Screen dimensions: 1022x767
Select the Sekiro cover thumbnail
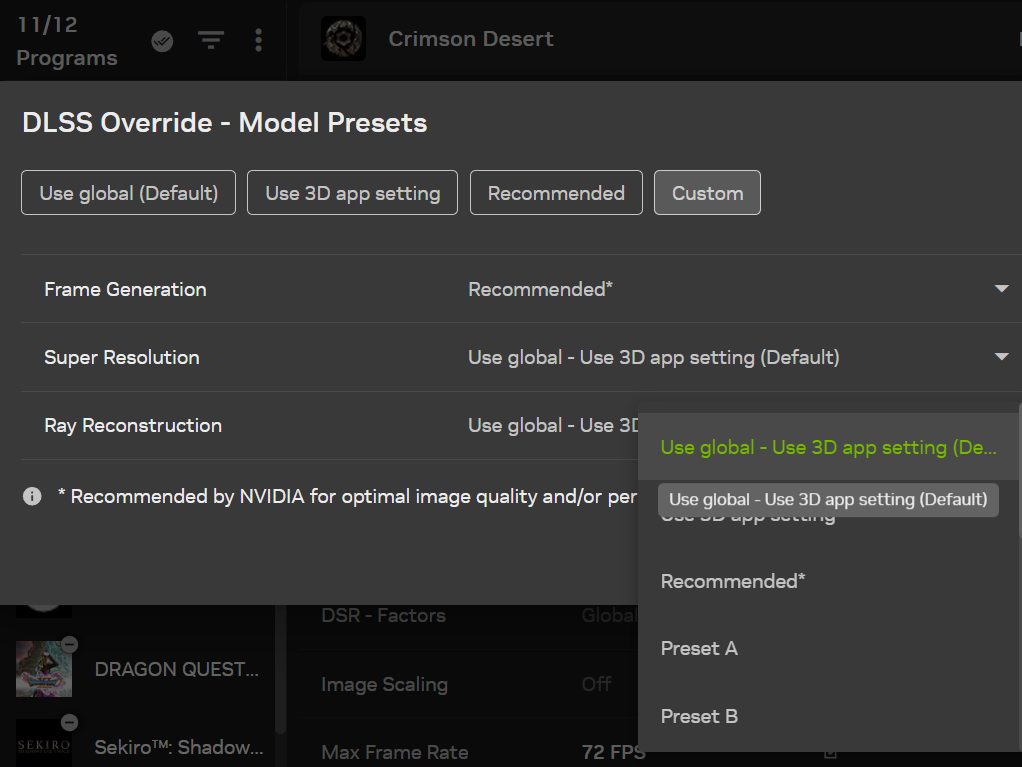44,744
